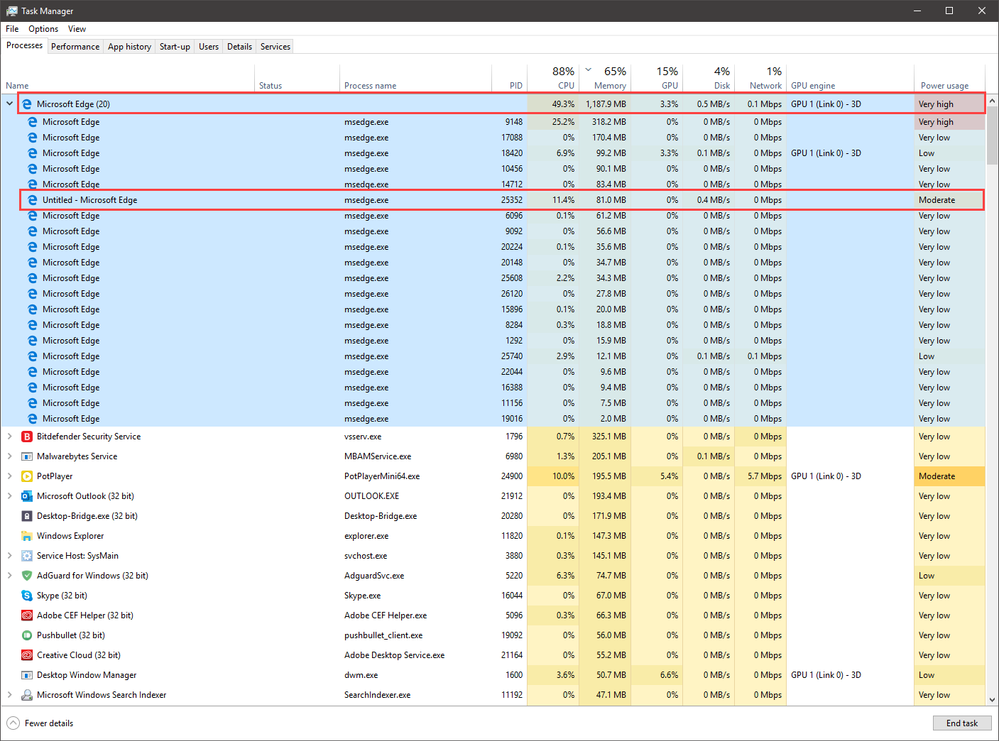This screenshot has height=741, width=999.
Task: Expand the AdGuard for Windows row
Action: [10, 575]
